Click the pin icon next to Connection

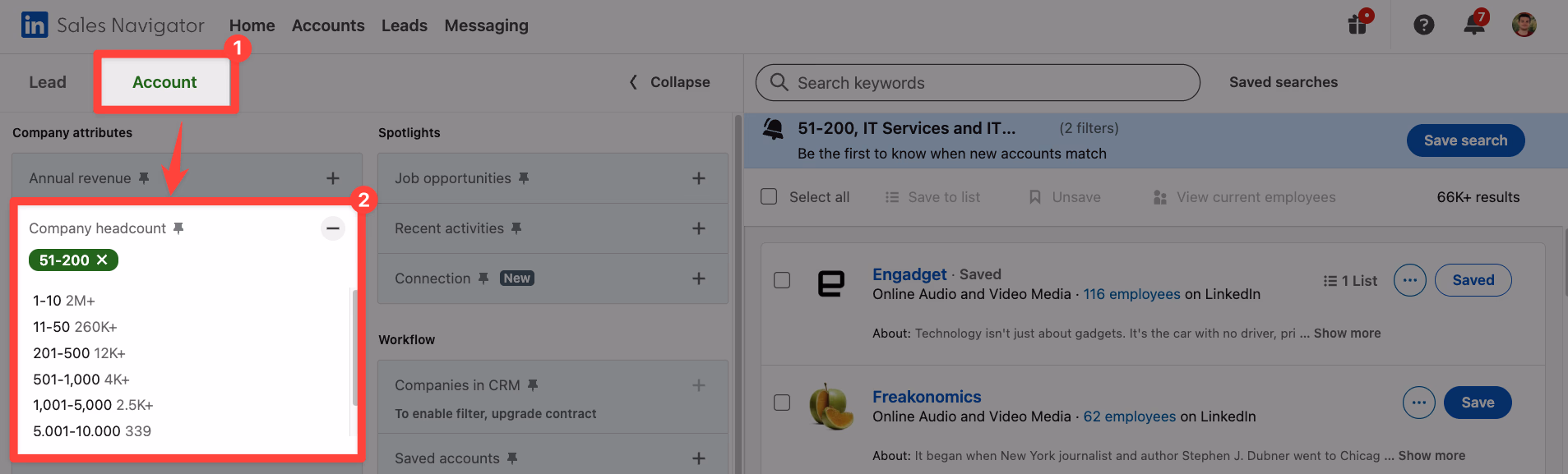pyautogui.click(x=483, y=278)
